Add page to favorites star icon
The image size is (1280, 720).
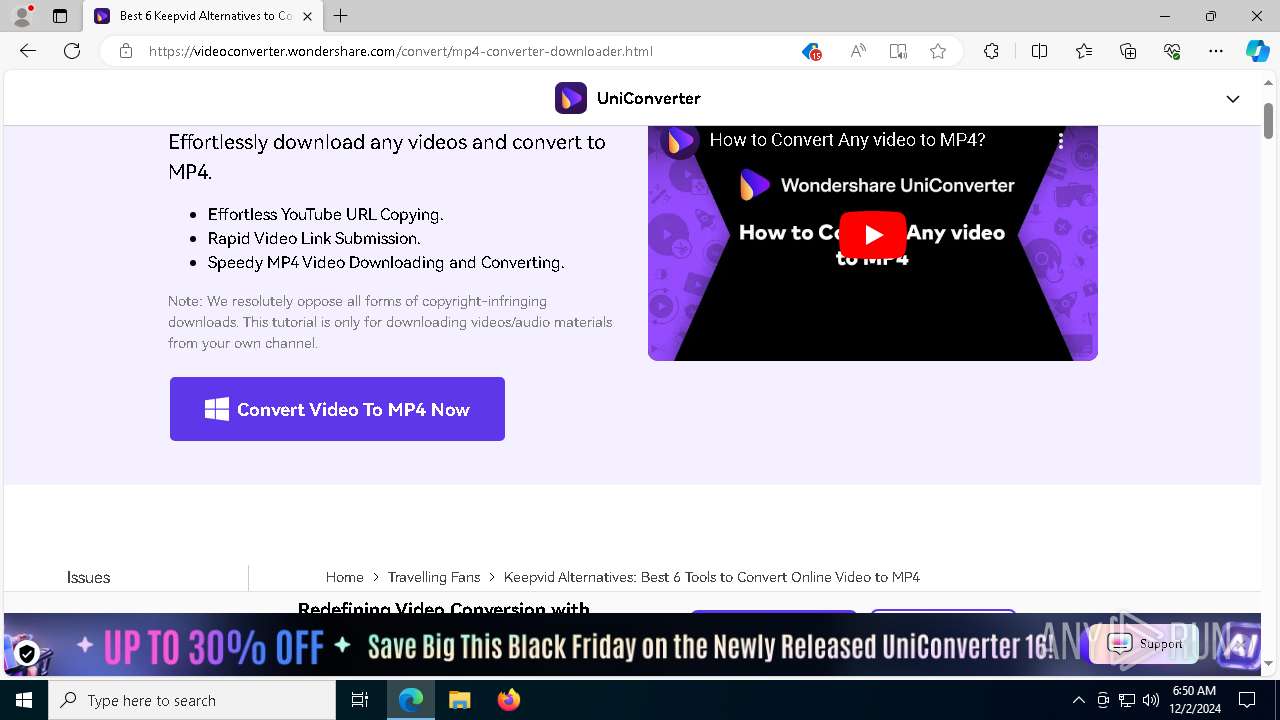[x=938, y=51]
